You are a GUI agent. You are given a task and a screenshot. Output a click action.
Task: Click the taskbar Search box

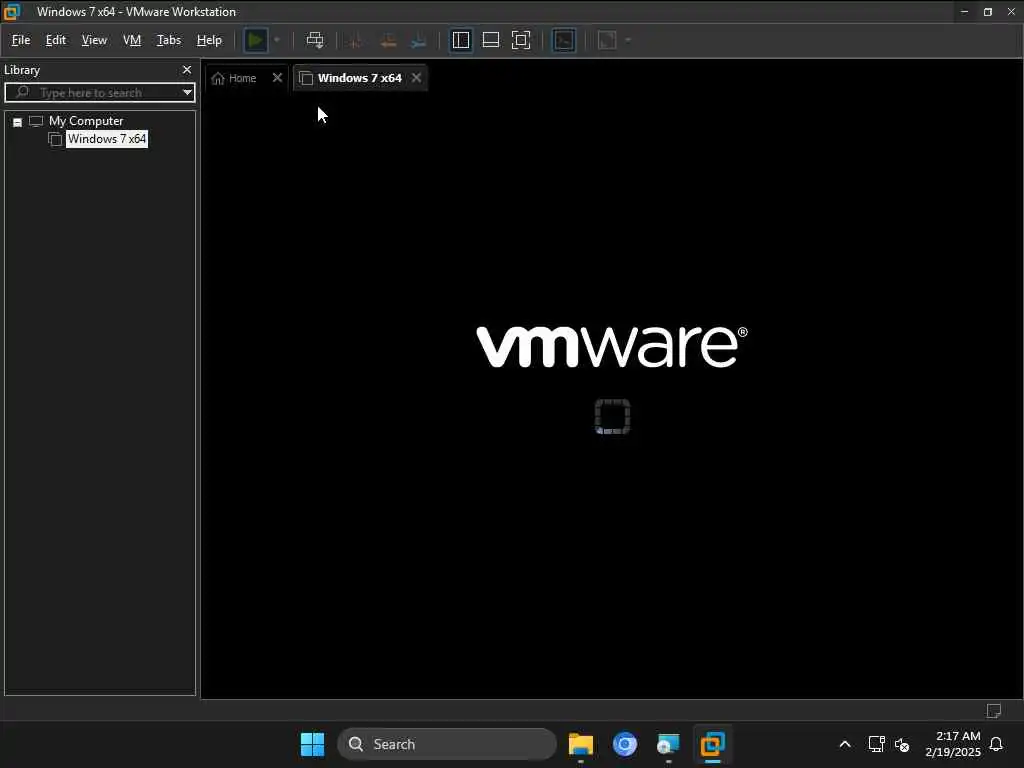tap(447, 744)
